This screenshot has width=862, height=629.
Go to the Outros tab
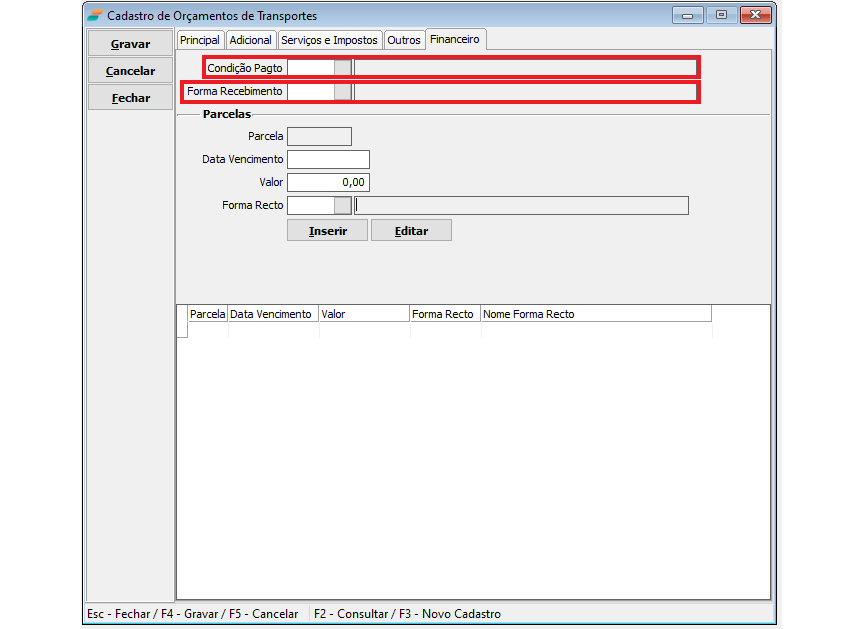[404, 40]
